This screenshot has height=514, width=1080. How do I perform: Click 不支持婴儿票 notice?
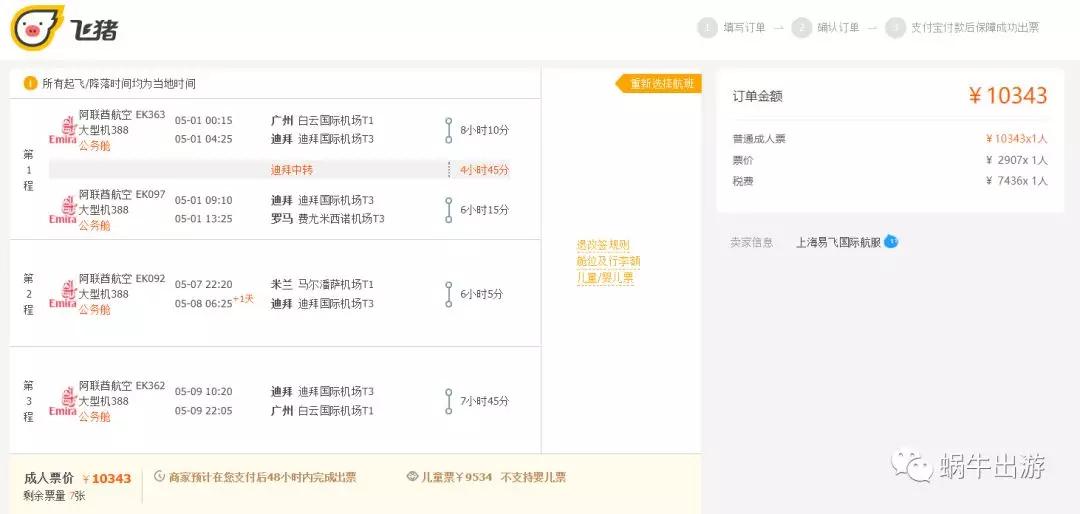tap(533, 477)
